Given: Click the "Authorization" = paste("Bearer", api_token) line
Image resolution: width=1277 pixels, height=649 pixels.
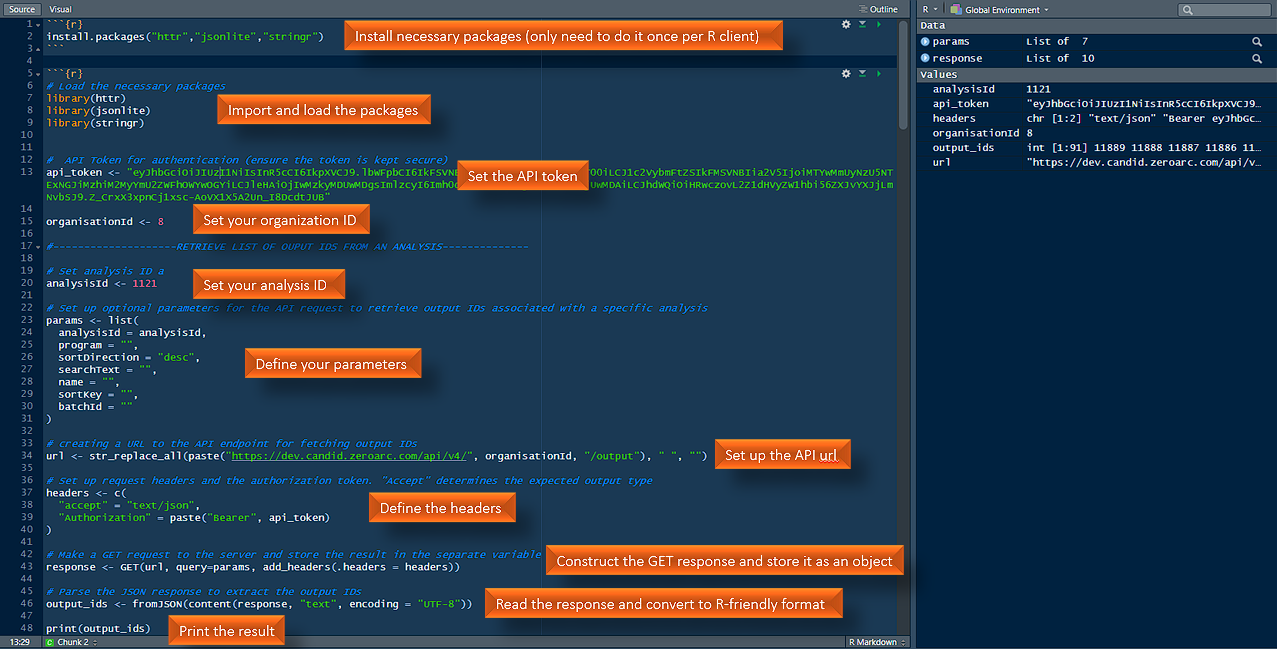Looking at the screenshot, I should [x=194, y=517].
